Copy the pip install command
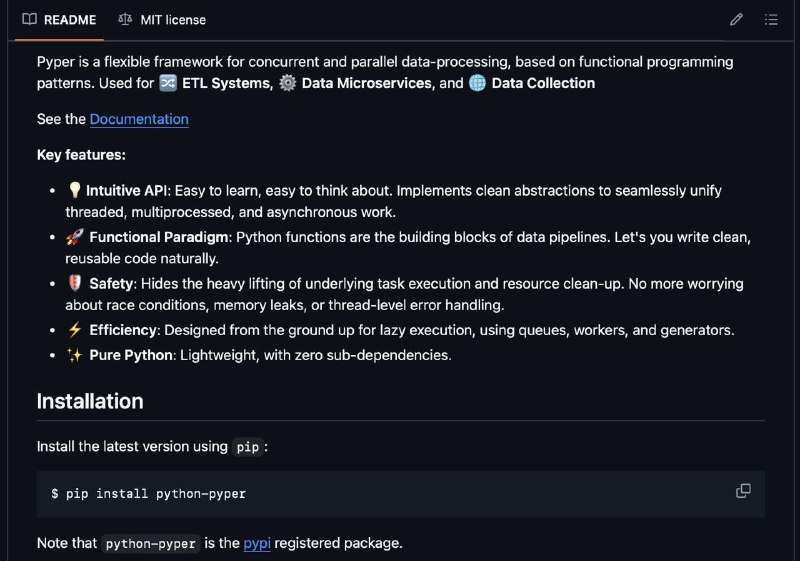Screen dimensions: 800x561 743,491
